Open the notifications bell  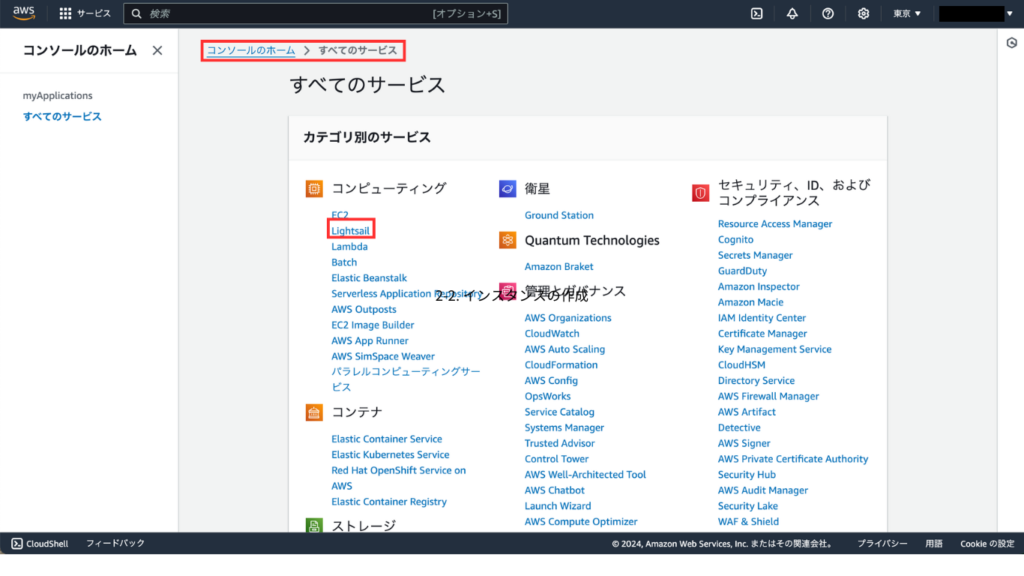pos(790,14)
